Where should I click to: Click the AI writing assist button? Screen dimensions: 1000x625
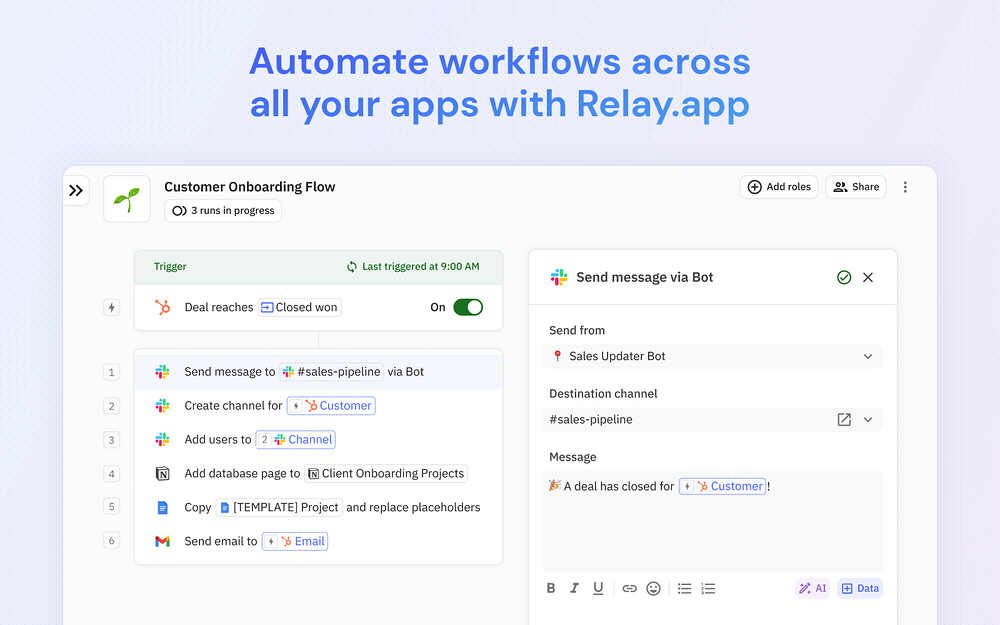coord(812,589)
